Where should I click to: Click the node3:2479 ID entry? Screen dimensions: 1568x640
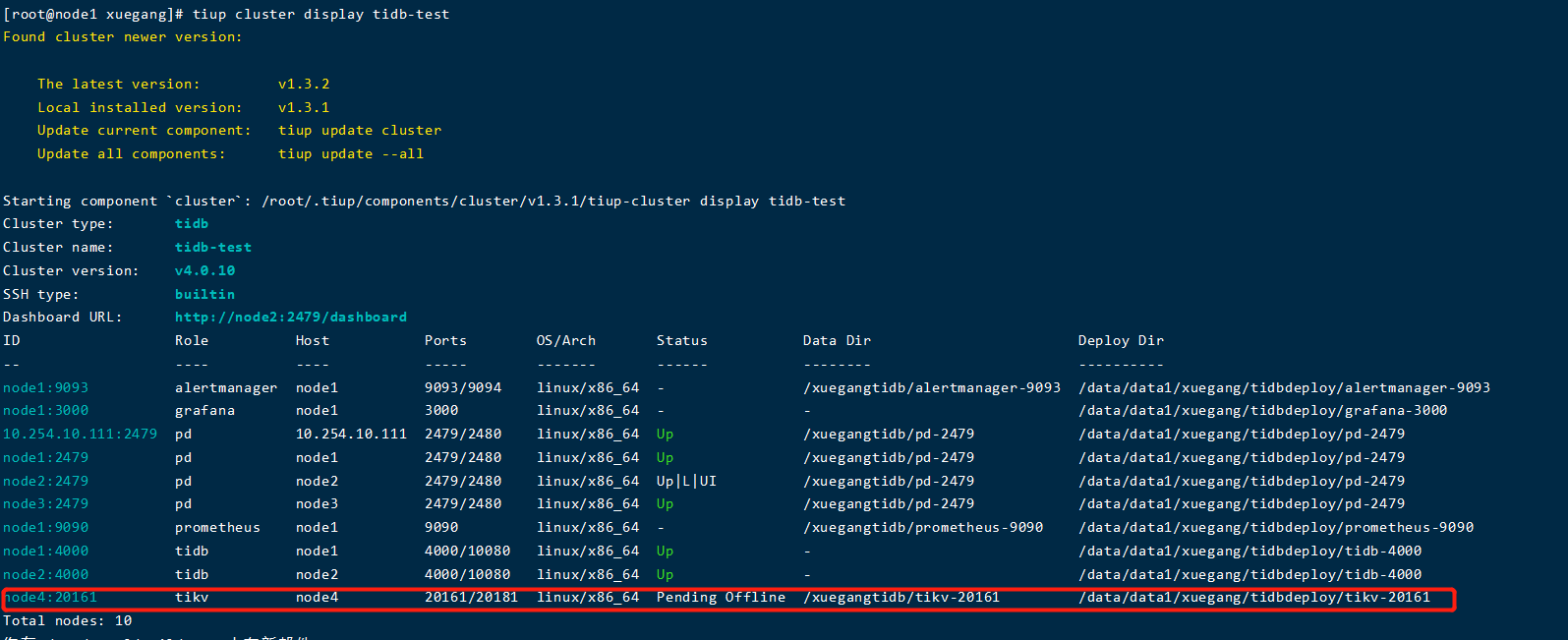coord(45,504)
